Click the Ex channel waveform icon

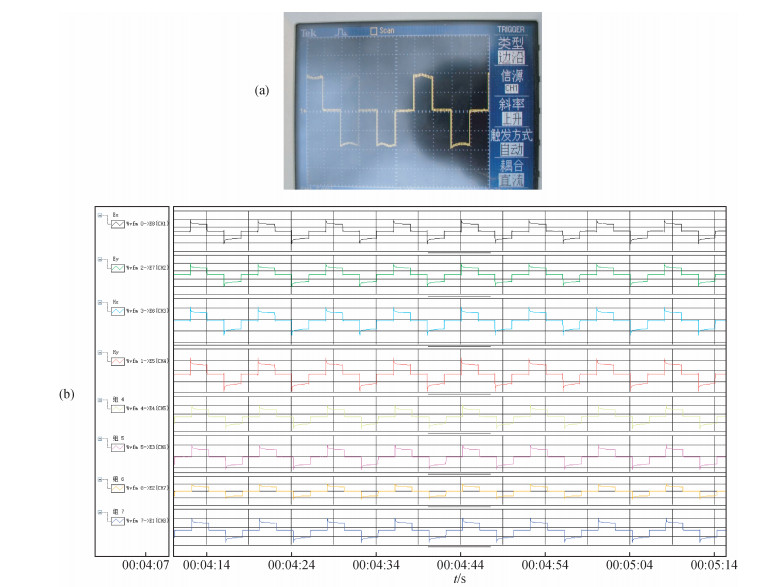click(117, 225)
